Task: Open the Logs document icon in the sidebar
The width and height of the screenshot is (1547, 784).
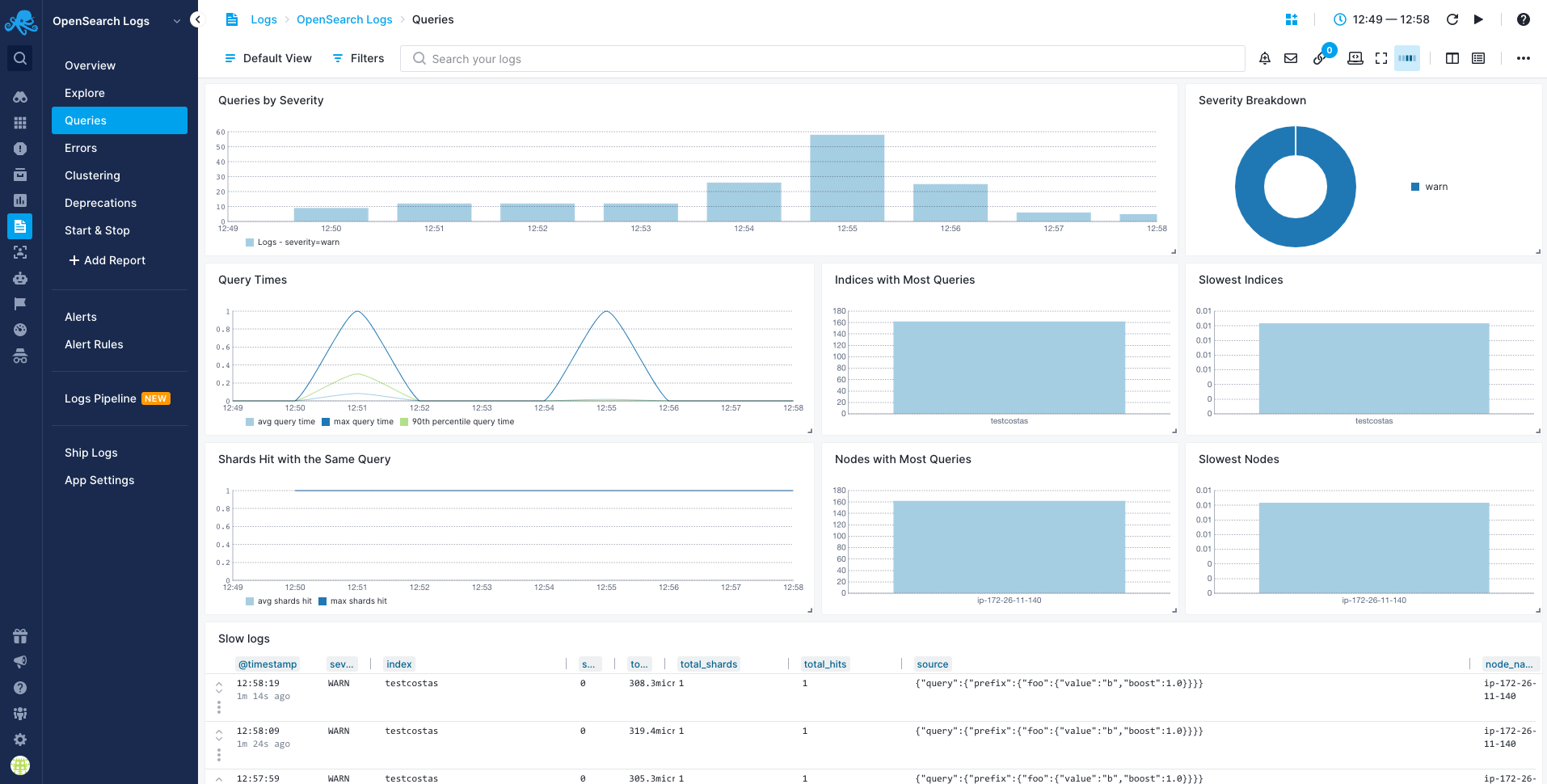Action: point(20,226)
